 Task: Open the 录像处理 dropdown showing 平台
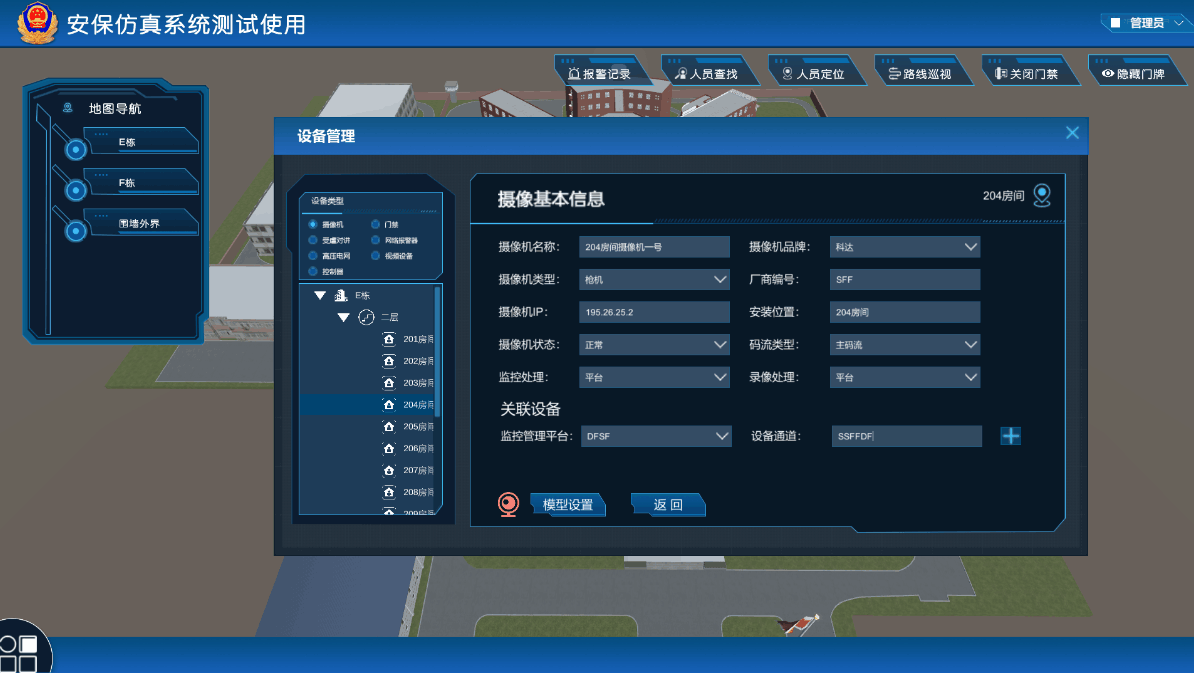pyautogui.click(x=905, y=377)
